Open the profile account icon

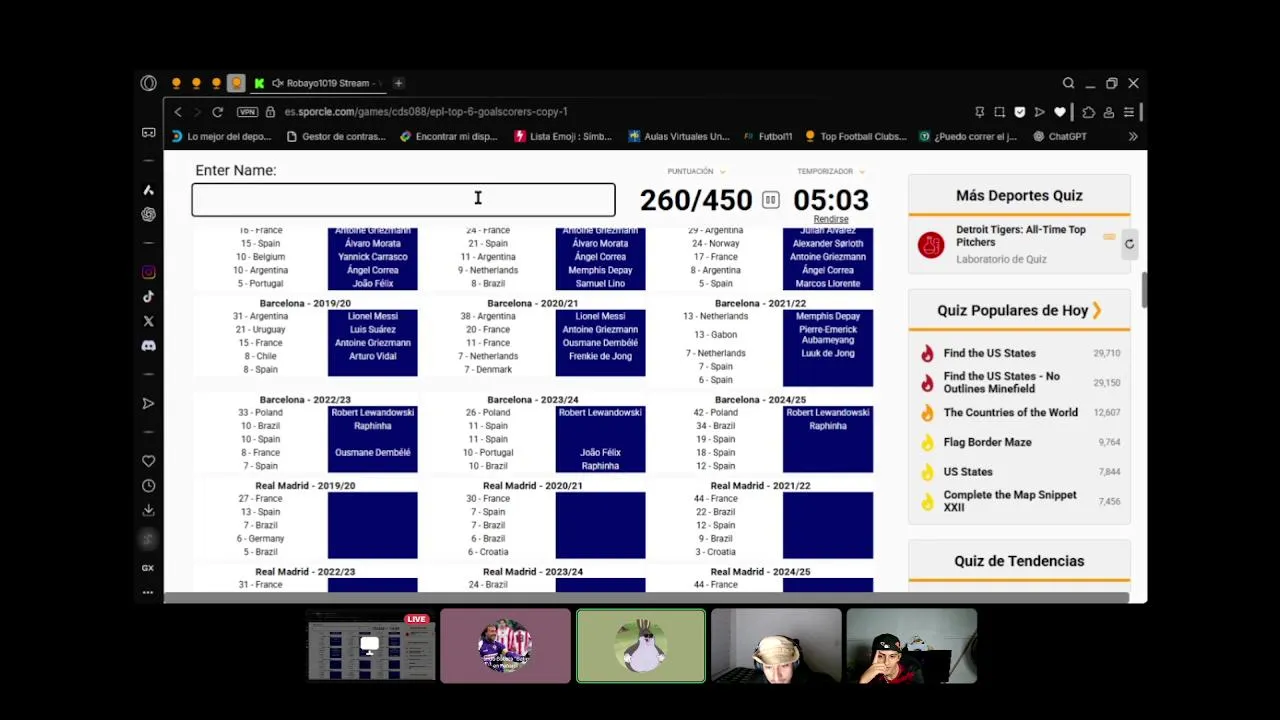tap(1109, 112)
